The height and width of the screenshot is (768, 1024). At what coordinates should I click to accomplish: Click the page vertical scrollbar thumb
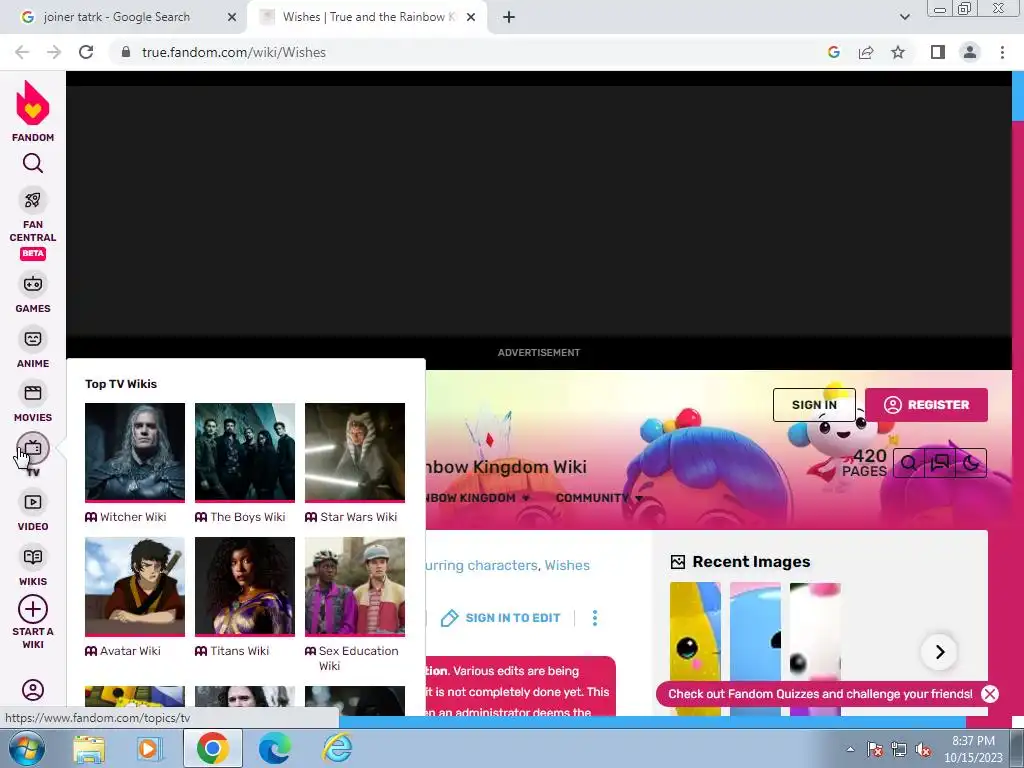point(1017,95)
